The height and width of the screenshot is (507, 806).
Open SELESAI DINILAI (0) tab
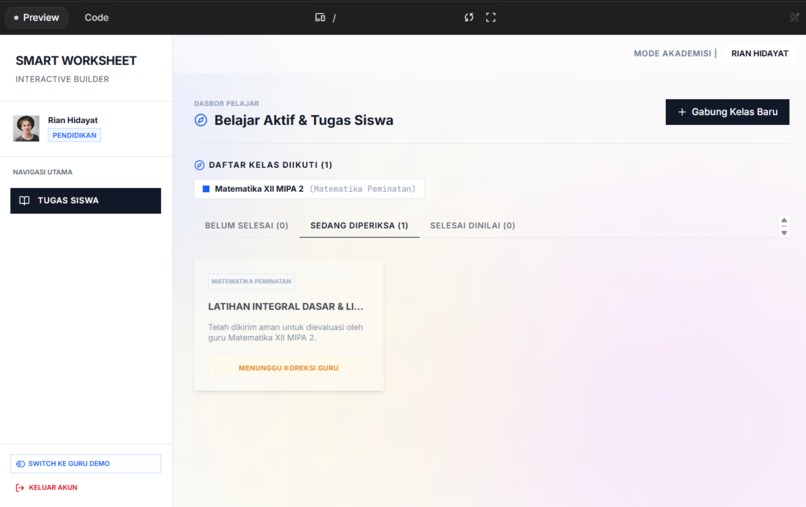coord(472,225)
